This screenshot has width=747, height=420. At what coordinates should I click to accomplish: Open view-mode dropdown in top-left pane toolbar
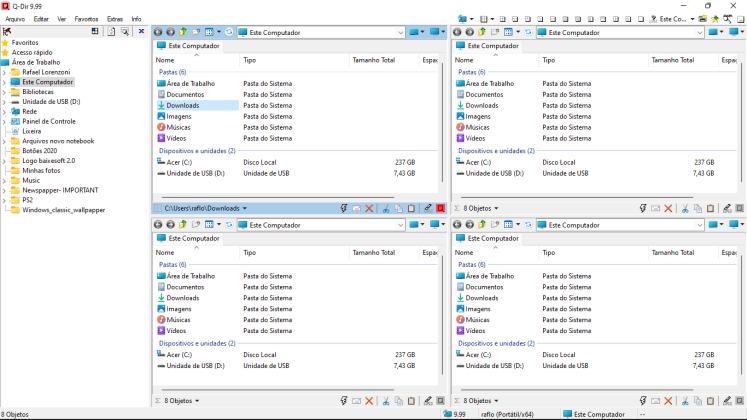click(219, 32)
